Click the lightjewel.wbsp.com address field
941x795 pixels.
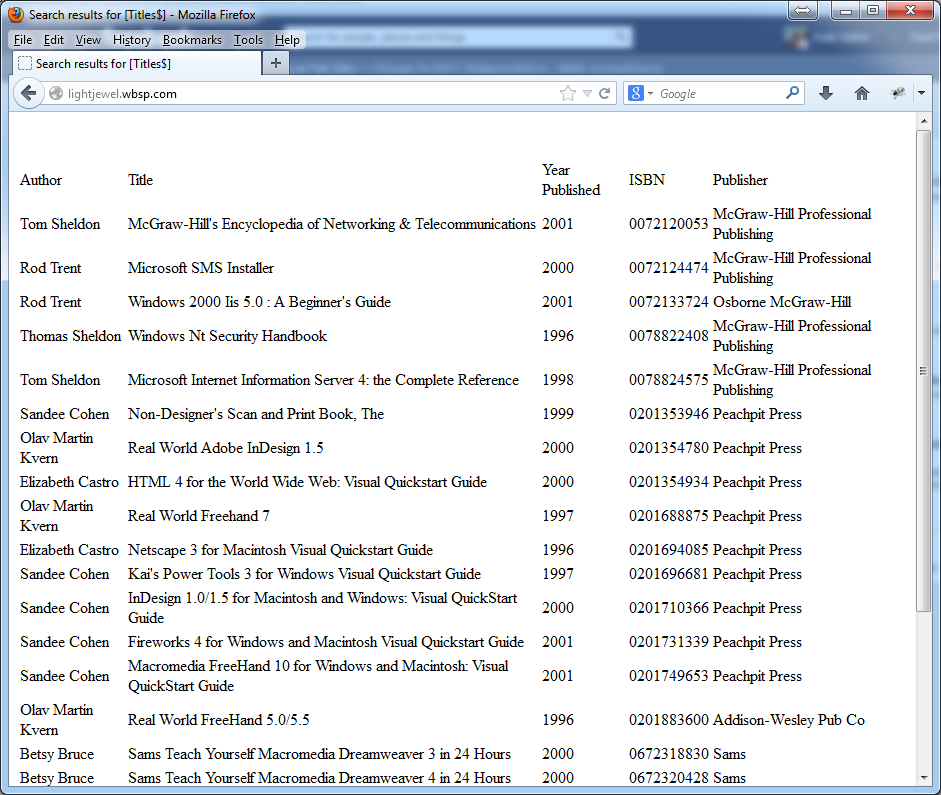tap(312, 94)
